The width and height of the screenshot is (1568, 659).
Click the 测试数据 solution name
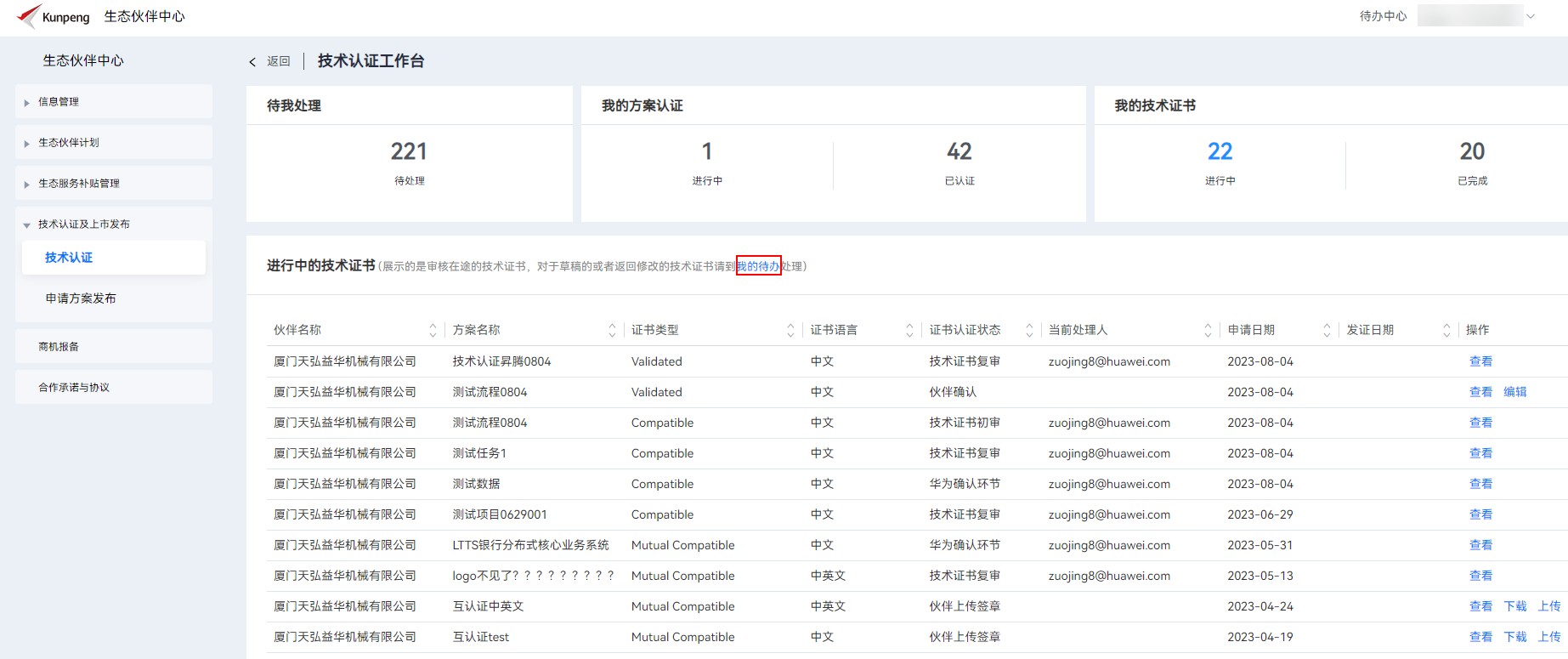pyautogui.click(x=476, y=484)
